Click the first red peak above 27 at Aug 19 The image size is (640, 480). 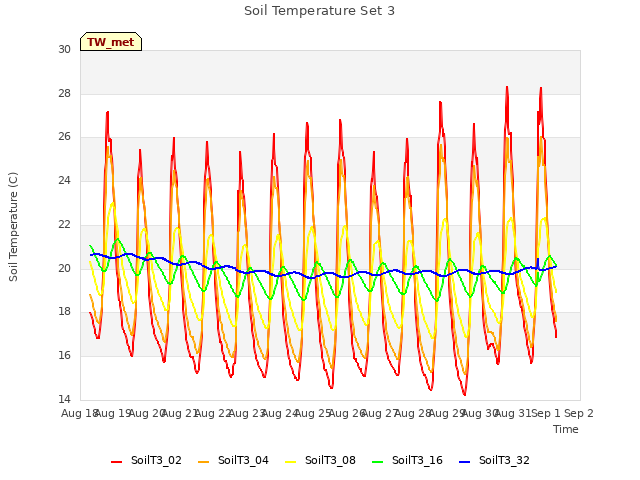pos(107,112)
